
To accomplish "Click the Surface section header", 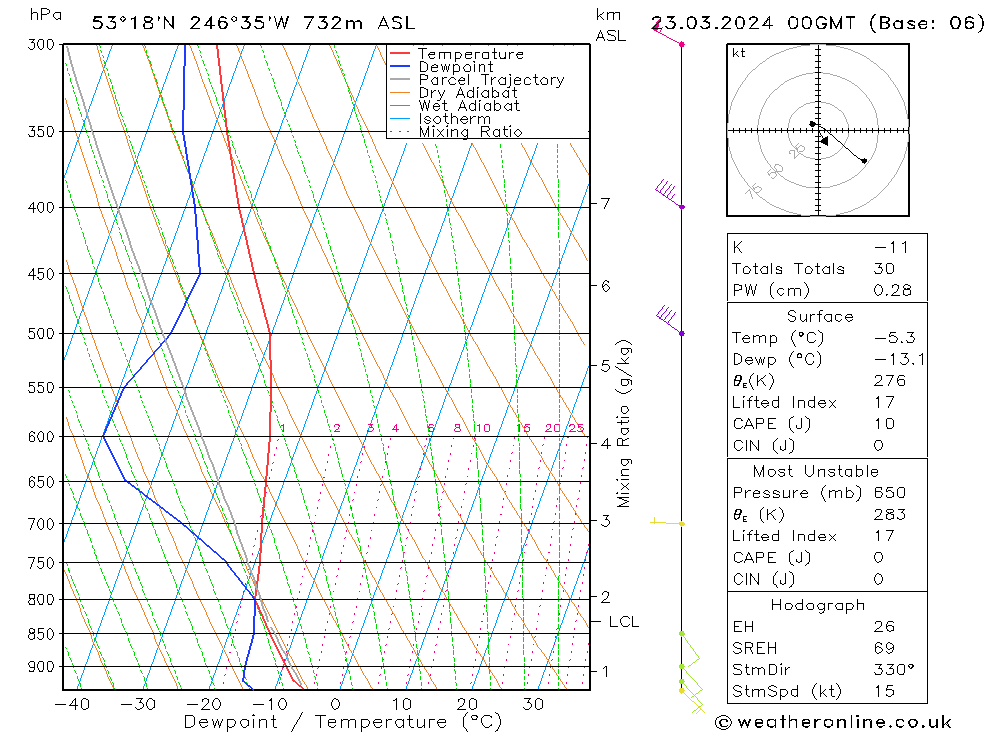I will tap(820, 317).
